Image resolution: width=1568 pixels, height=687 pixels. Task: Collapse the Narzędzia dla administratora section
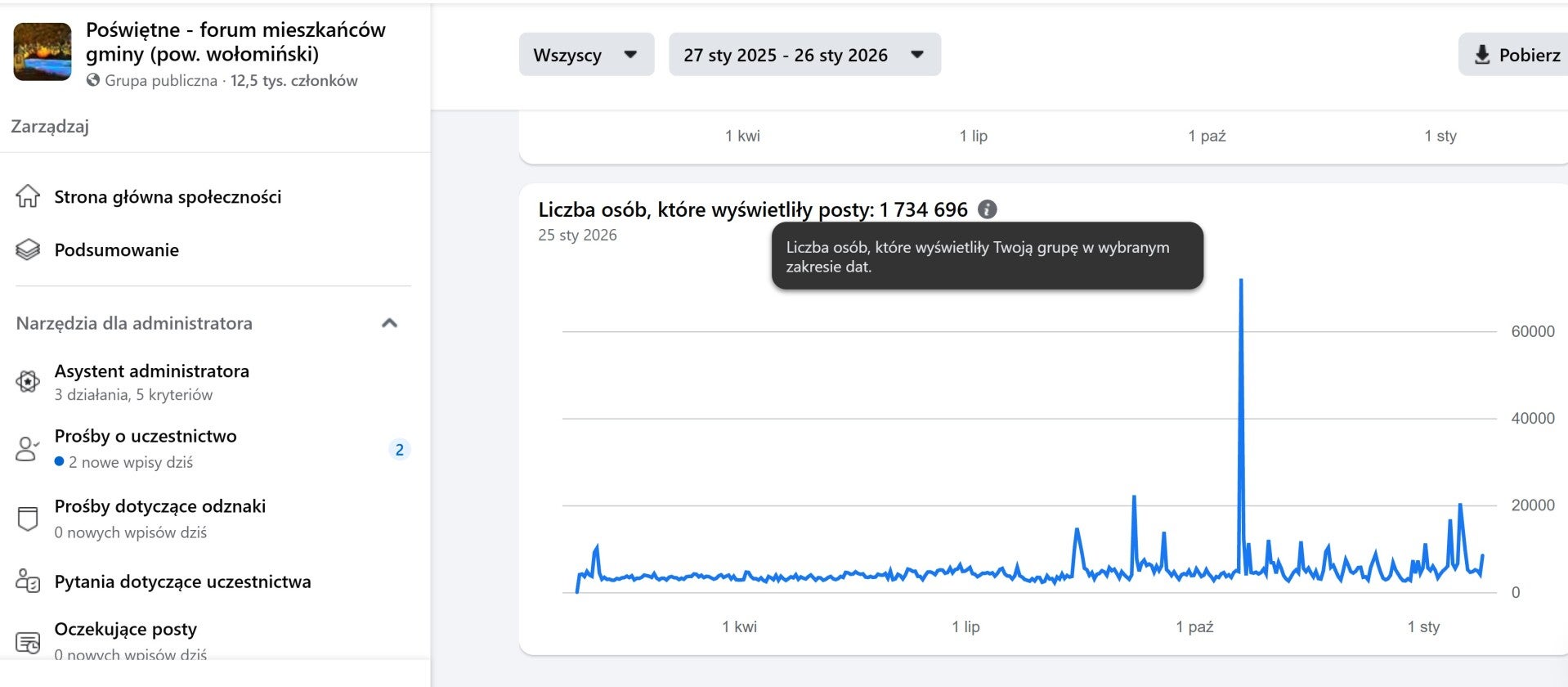(390, 323)
